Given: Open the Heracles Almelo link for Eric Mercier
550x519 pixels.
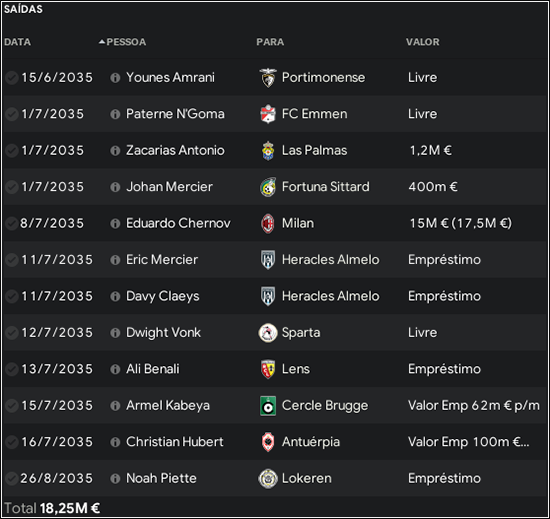Looking at the screenshot, I should coord(330,260).
